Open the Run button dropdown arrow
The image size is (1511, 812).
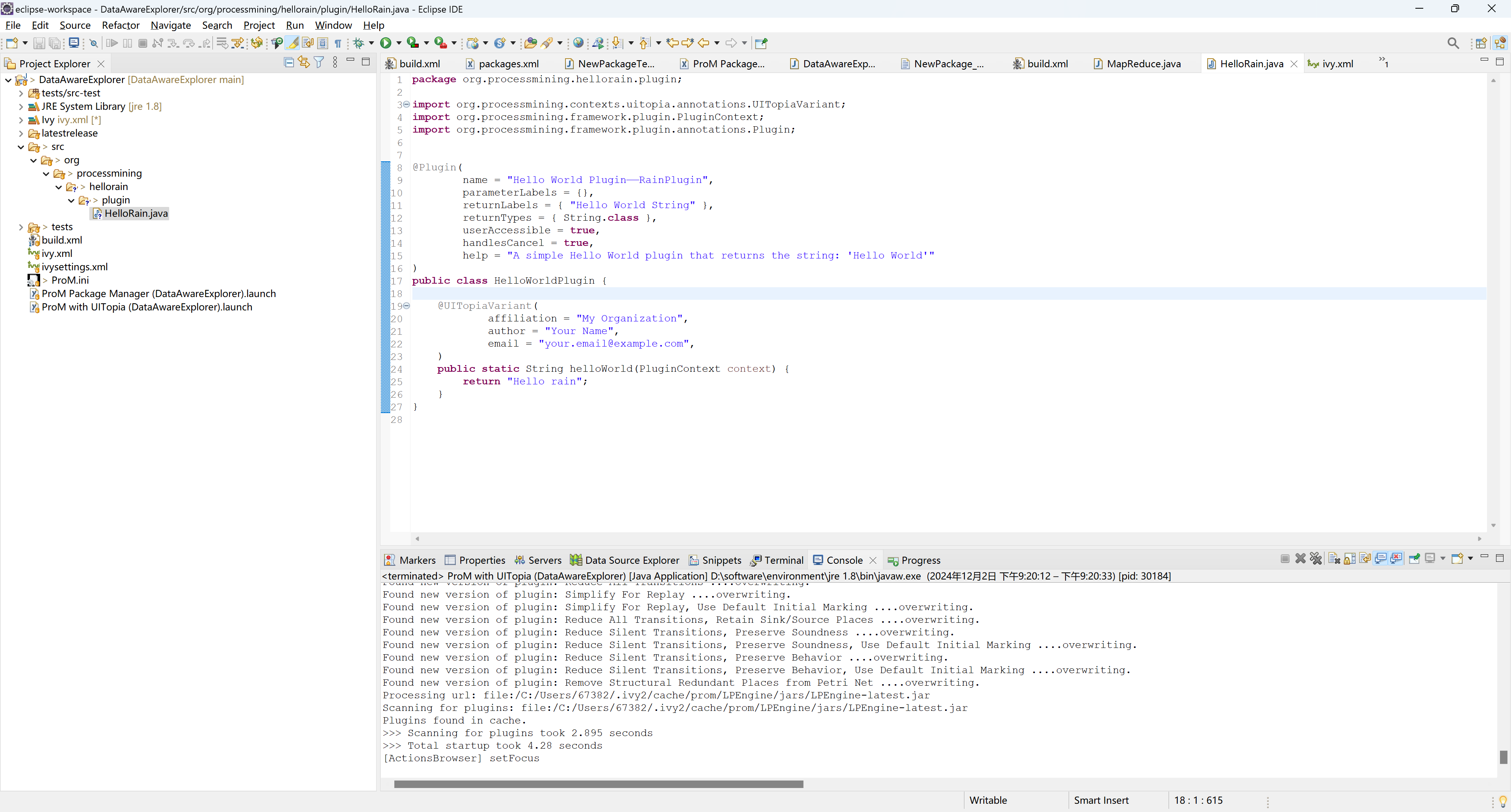[x=399, y=43]
